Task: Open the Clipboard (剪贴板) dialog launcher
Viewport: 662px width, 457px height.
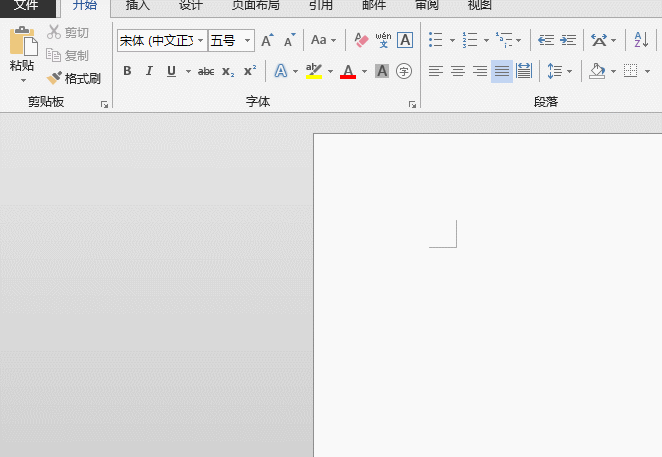Action: tap(104, 104)
